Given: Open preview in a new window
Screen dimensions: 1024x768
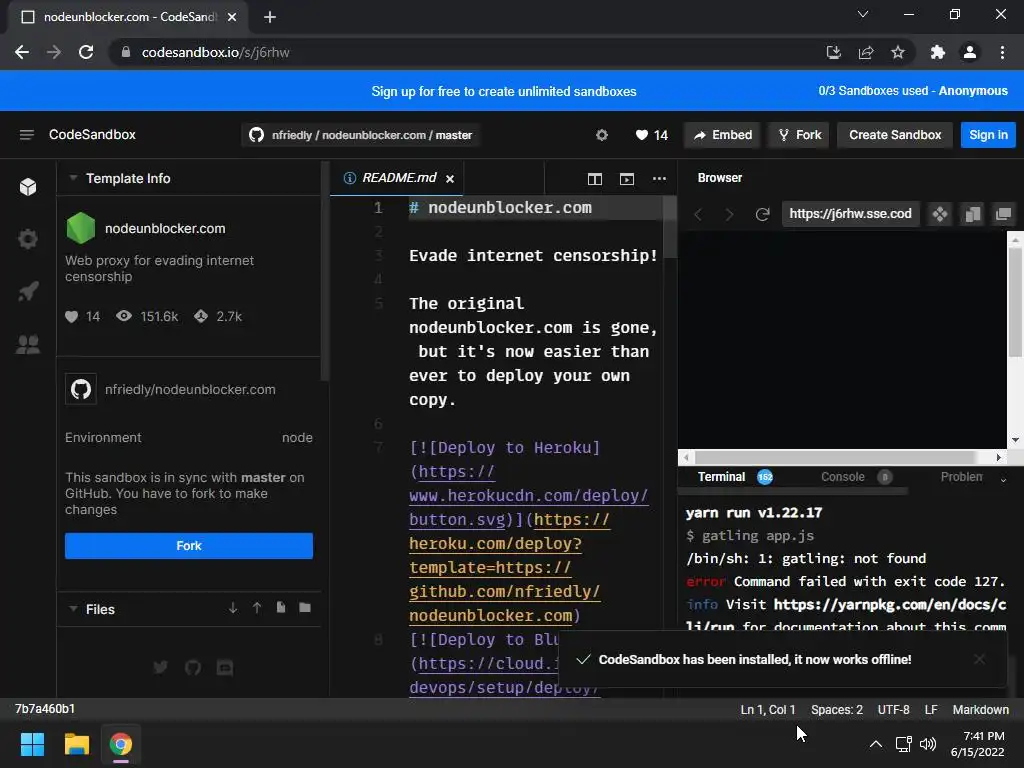Looking at the screenshot, I should pos(1004,214).
